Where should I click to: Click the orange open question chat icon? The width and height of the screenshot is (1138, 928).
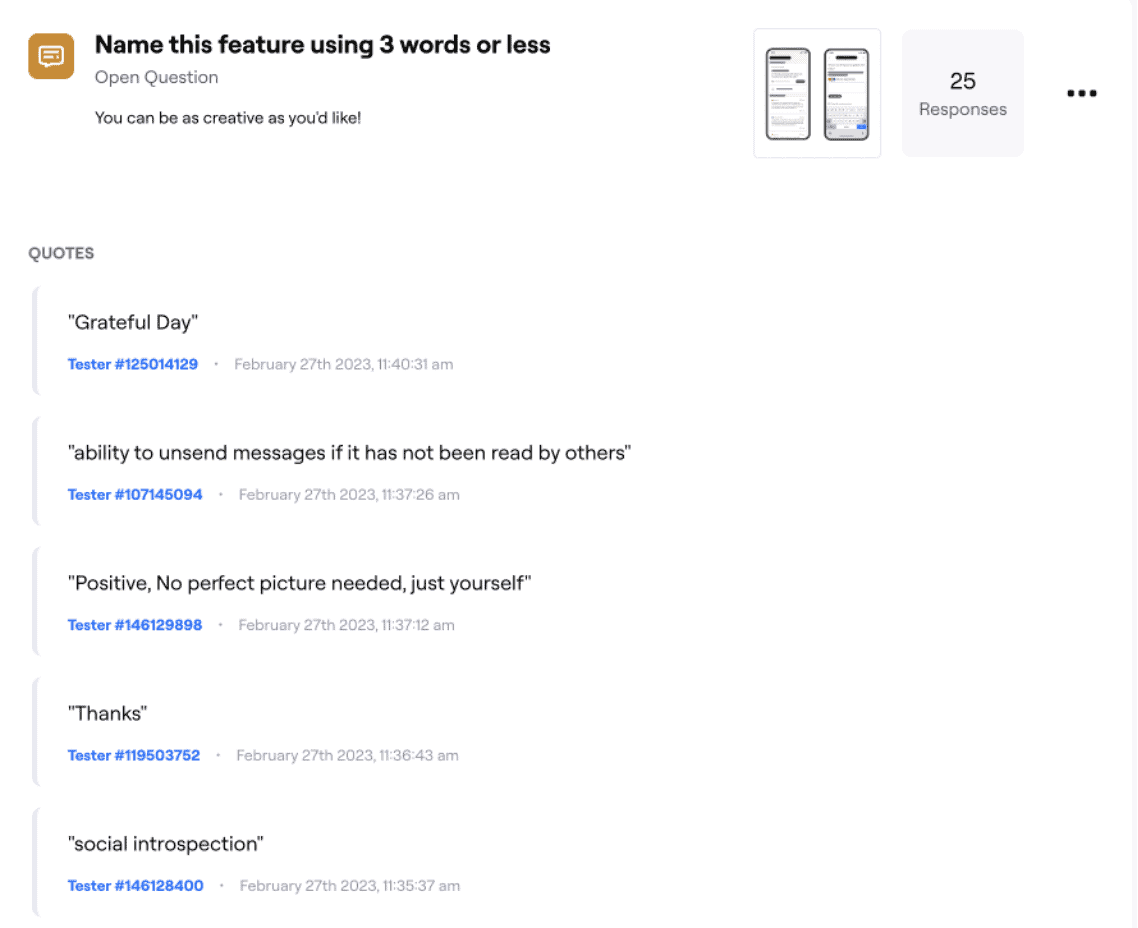click(x=51, y=56)
